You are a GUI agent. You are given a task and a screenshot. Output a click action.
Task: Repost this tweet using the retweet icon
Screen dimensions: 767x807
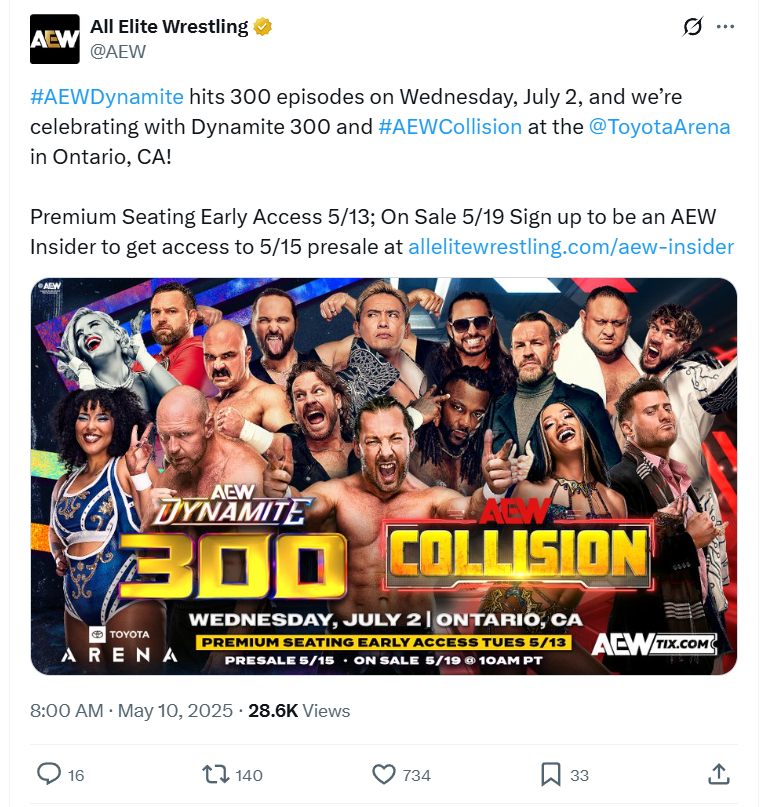215,774
